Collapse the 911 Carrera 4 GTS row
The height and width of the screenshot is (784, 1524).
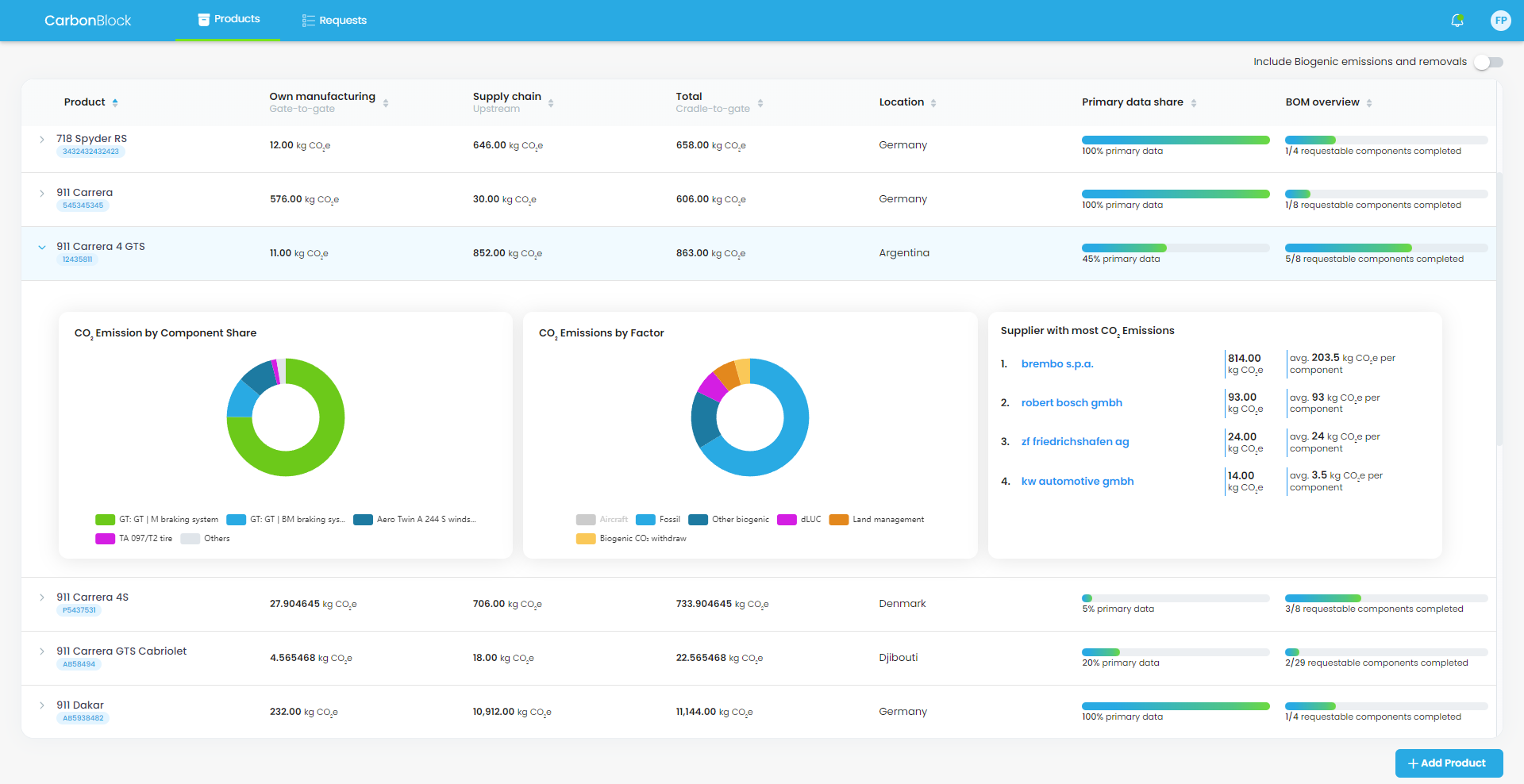(42, 248)
